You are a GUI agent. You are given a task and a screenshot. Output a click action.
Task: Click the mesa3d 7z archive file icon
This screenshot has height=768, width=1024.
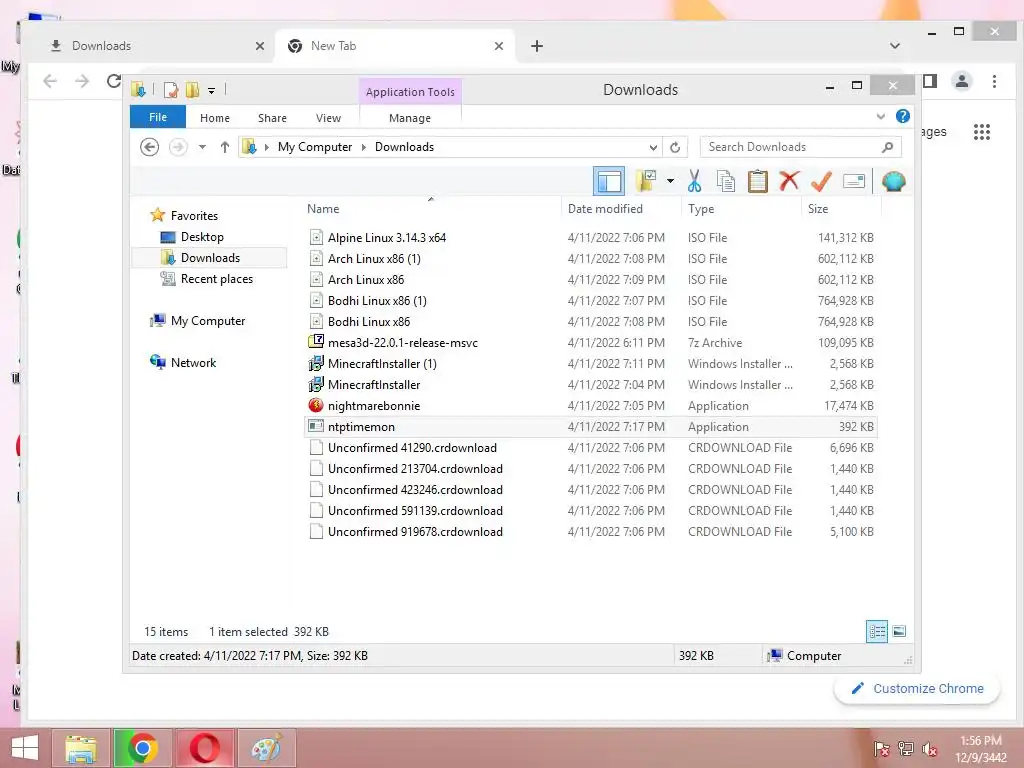coord(316,342)
